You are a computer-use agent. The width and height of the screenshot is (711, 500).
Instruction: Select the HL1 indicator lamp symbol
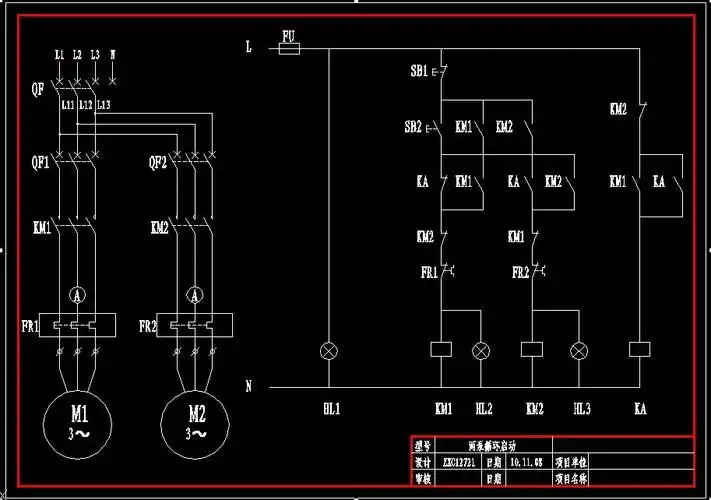(x=329, y=350)
